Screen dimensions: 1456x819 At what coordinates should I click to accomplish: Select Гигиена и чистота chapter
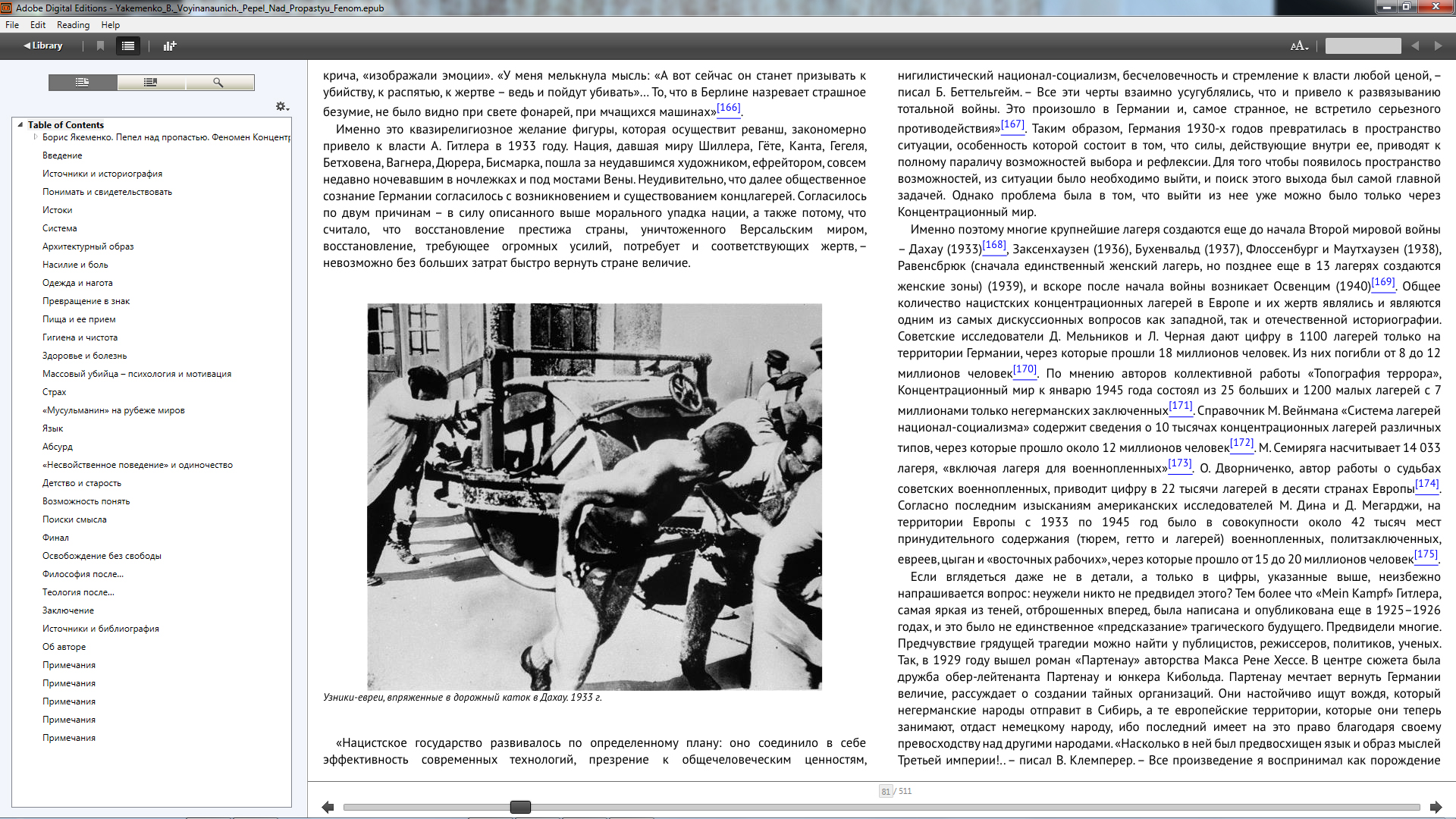pyautogui.click(x=80, y=337)
